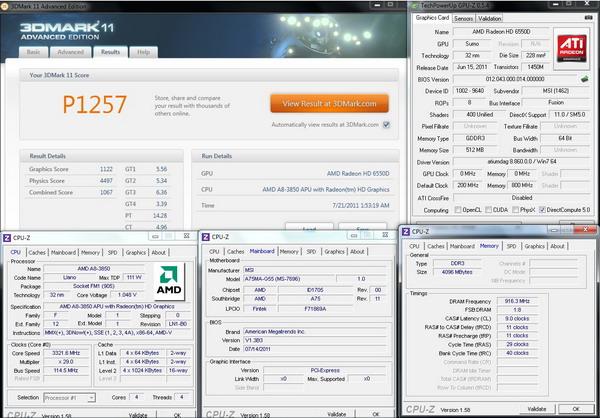Click the Southbridge A75 value
This screenshot has width=600, height=418.
(x=316, y=299)
